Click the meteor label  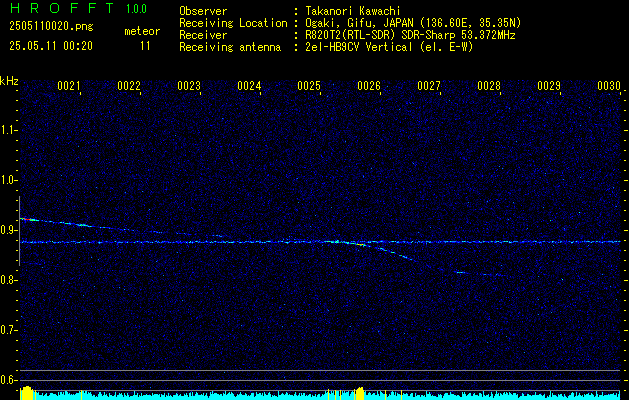click(x=142, y=31)
